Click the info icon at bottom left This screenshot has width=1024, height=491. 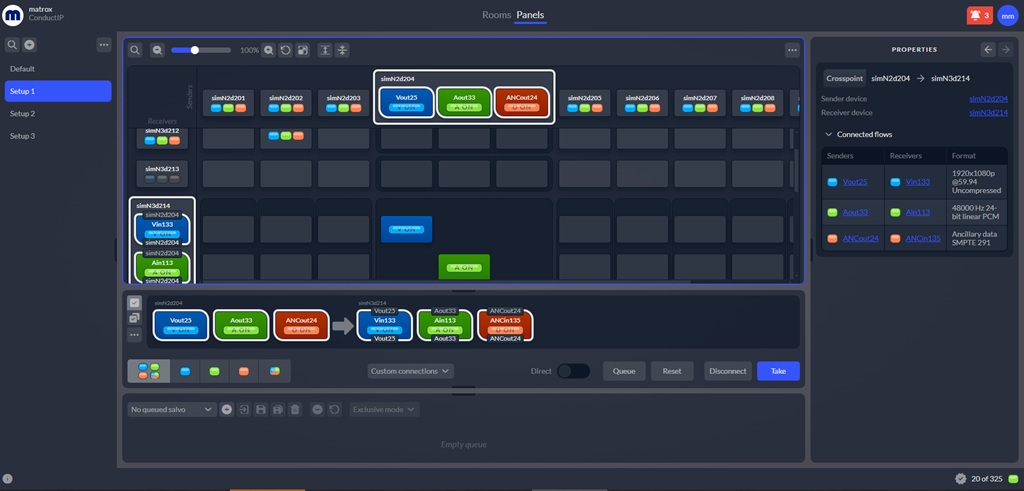[8, 479]
